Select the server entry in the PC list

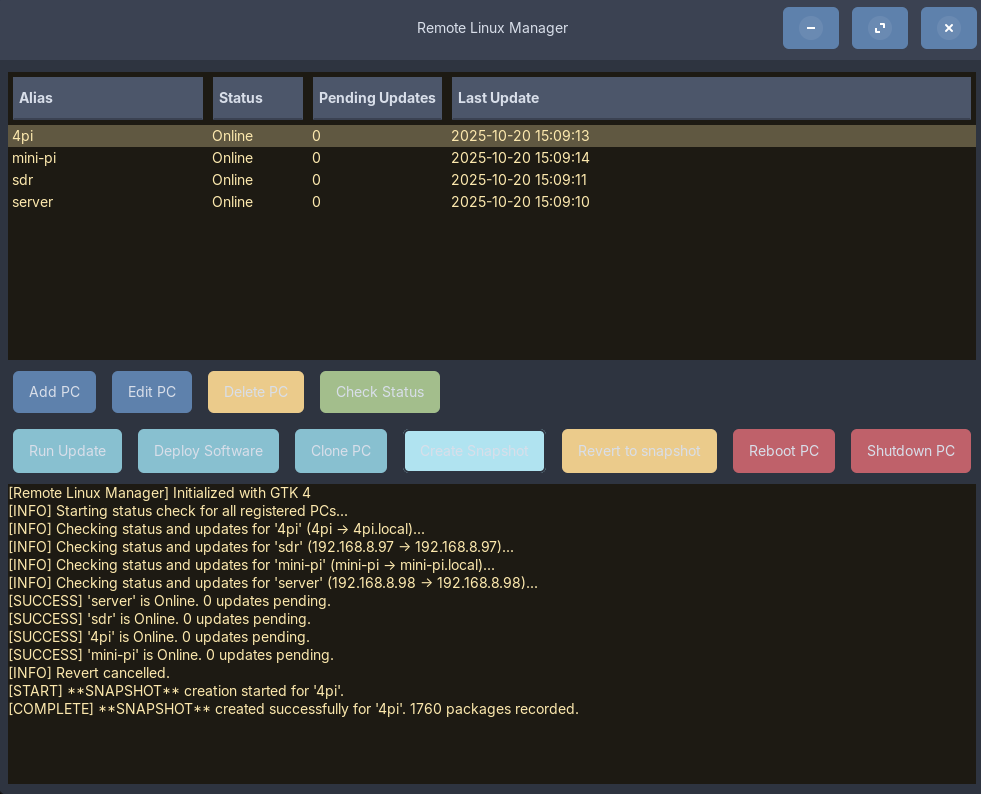(x=33, y=202)
